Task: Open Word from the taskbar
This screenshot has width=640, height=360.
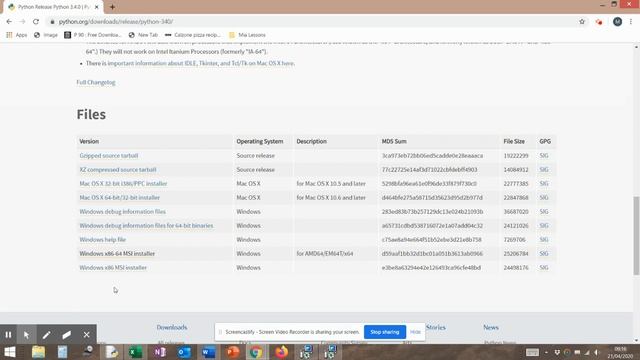Action: coord(209,352)
